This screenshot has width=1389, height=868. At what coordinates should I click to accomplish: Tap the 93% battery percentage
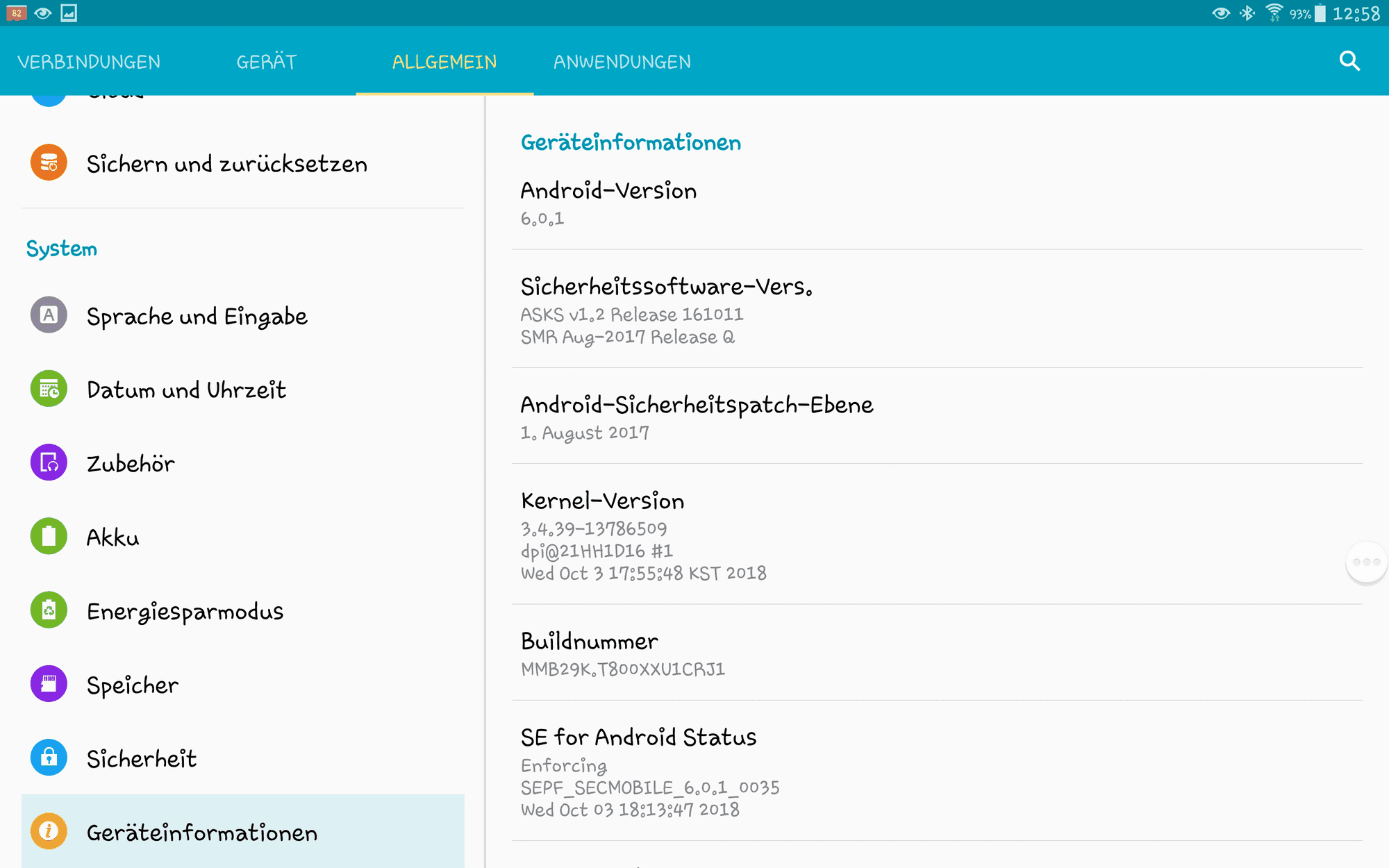pyautogui.click(x=1300, y=14)
